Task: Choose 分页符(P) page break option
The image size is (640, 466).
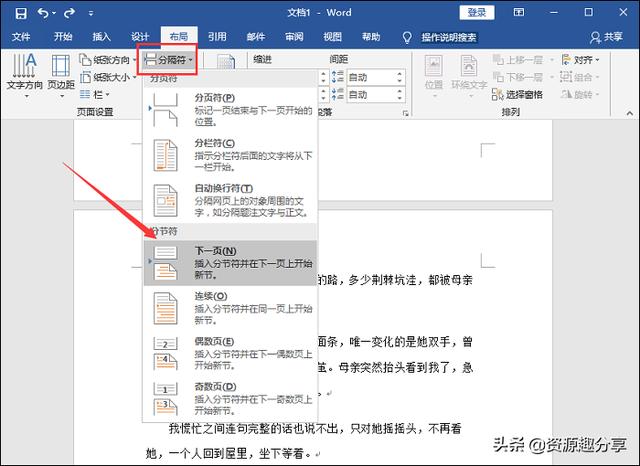Action: coord(230,110)
